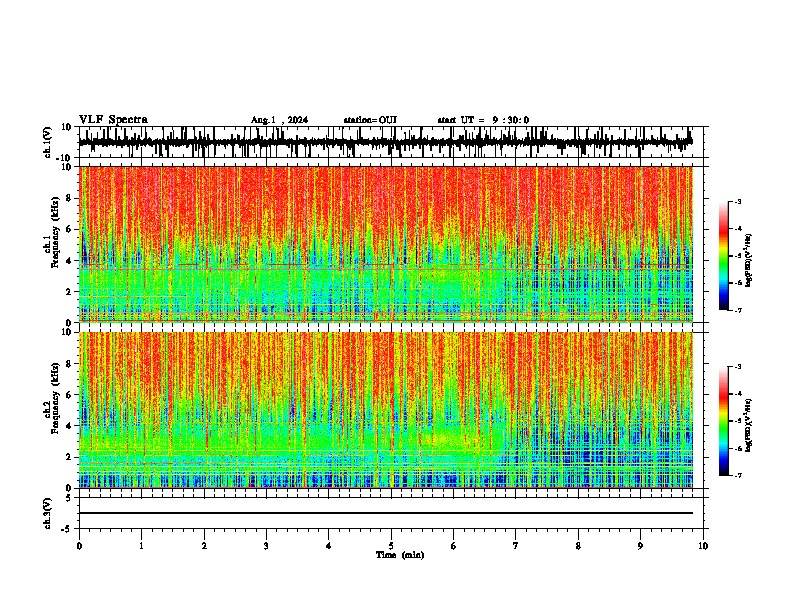Image resolution: width=792 pixels, height=612 pixels.
Task: Click the "-3" label on ch.1 colorbar
Action: (738, 201)
